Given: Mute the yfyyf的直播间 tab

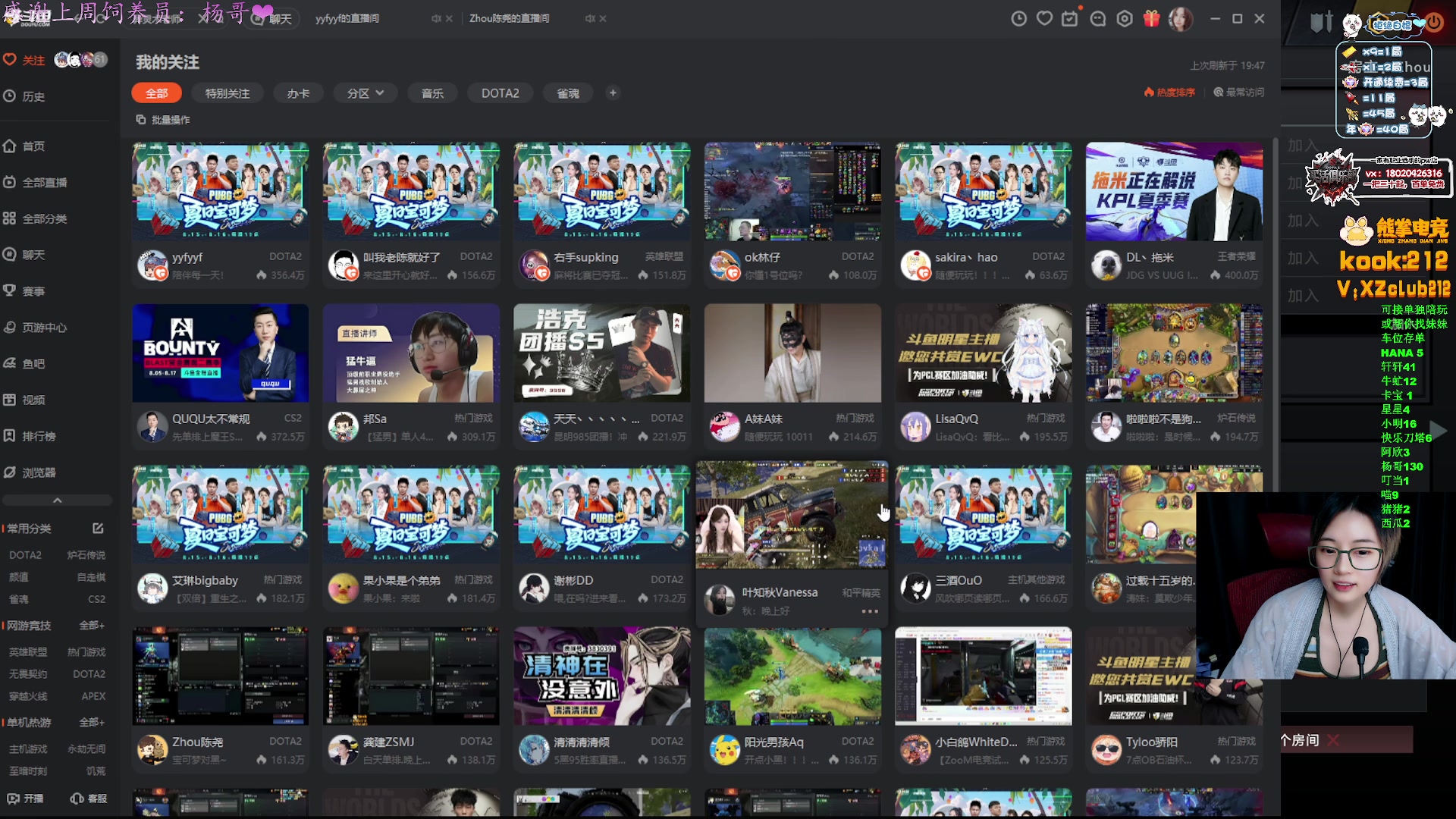Looking at the screenshot, I should coord(436,18).
